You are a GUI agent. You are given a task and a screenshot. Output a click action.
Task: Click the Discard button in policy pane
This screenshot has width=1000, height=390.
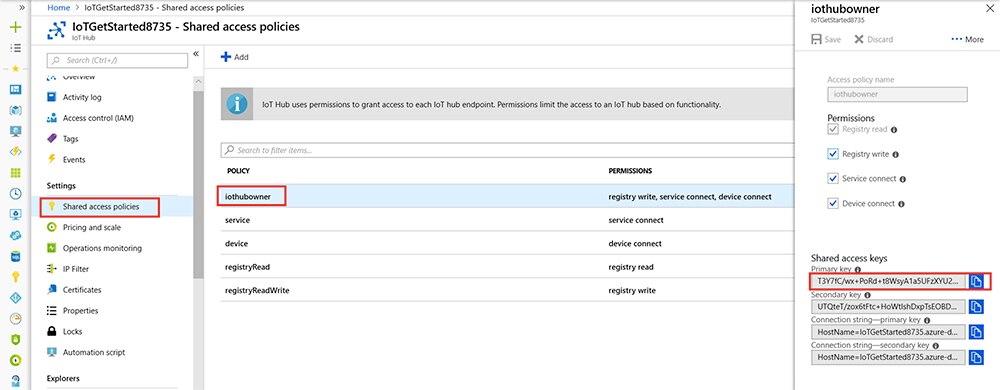(874, 40)
